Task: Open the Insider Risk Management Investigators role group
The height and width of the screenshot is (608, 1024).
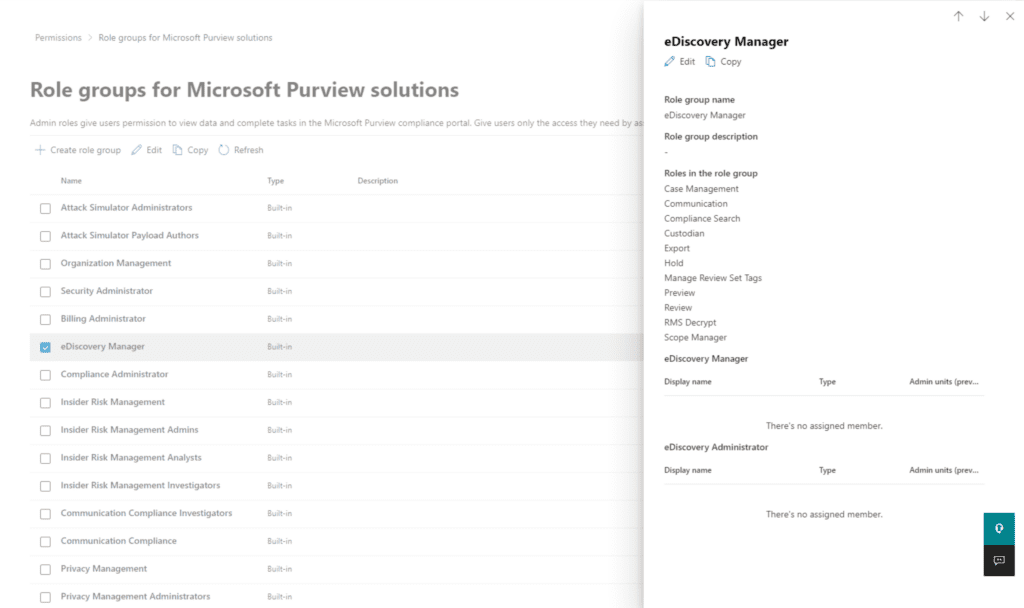Action: coord(140,485)
